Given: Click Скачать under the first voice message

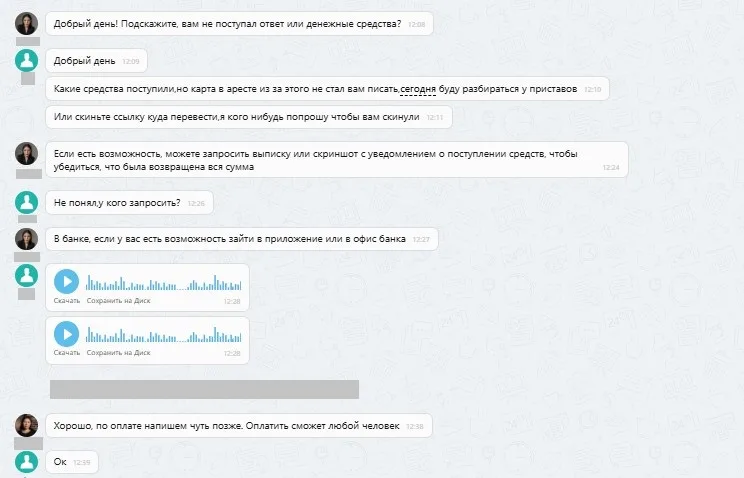Looking at the screenshot, I should (x=67, y=301).
